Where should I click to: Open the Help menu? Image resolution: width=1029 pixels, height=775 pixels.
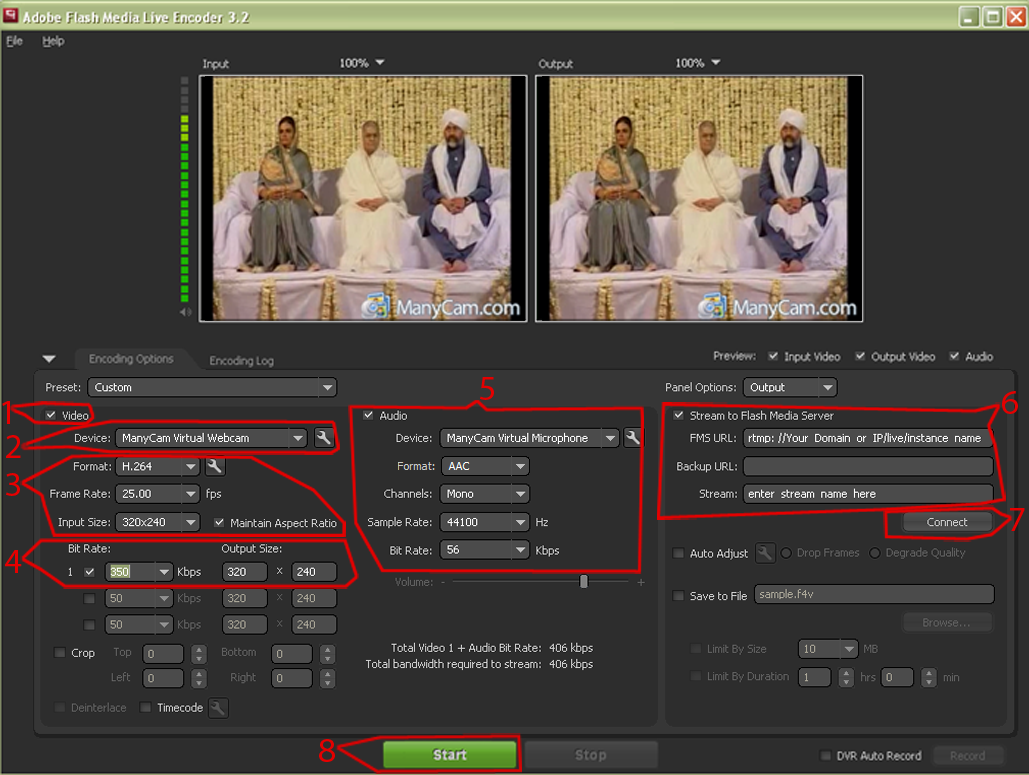(x=53, y=41)
